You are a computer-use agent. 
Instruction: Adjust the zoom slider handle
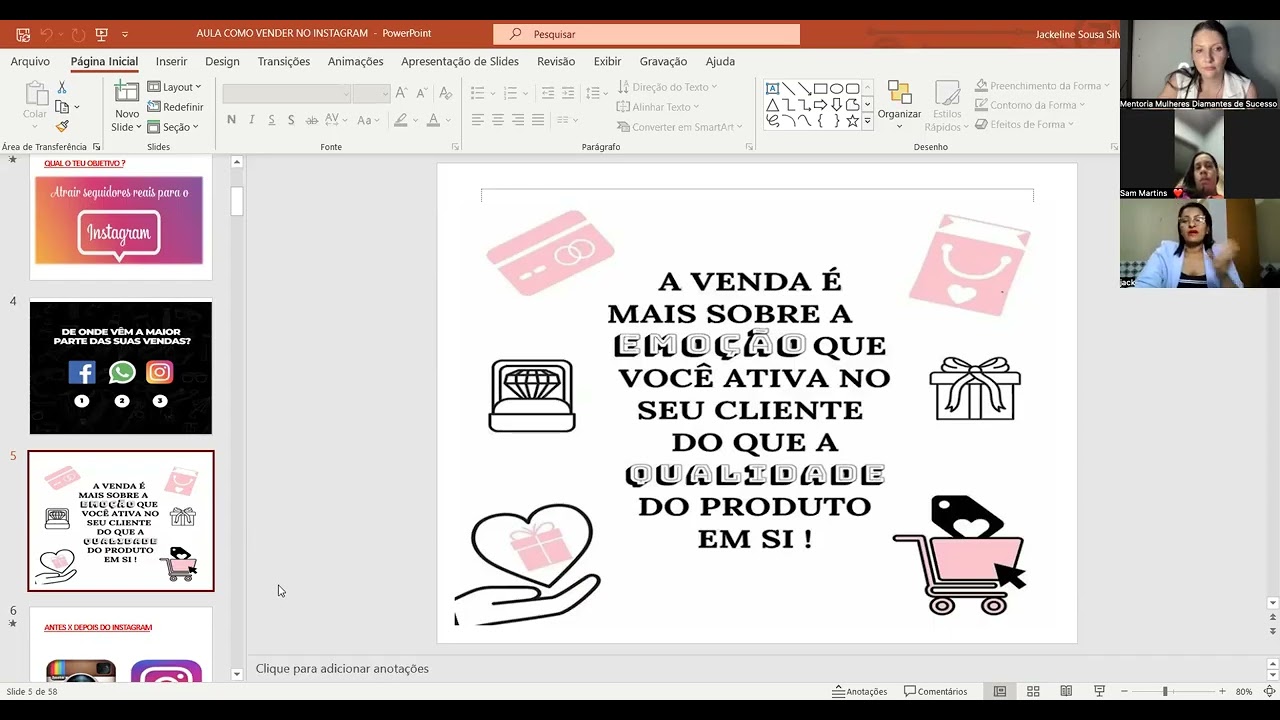pyautogui.click(x=1164, y=691)
